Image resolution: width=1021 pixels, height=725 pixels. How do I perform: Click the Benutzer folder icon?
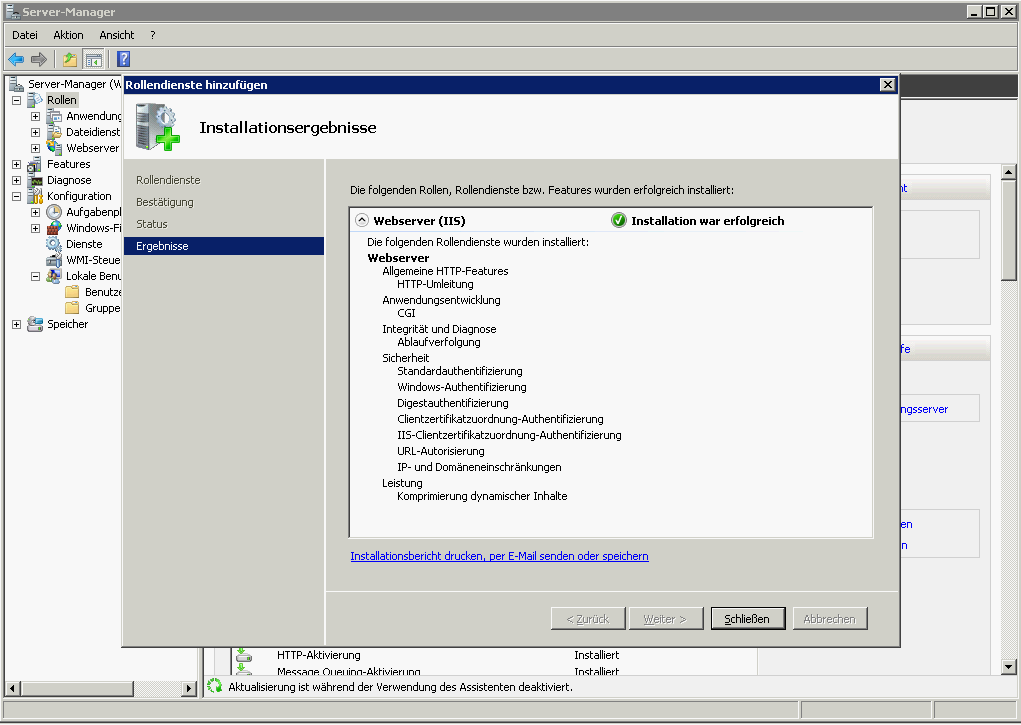(72, 292)
